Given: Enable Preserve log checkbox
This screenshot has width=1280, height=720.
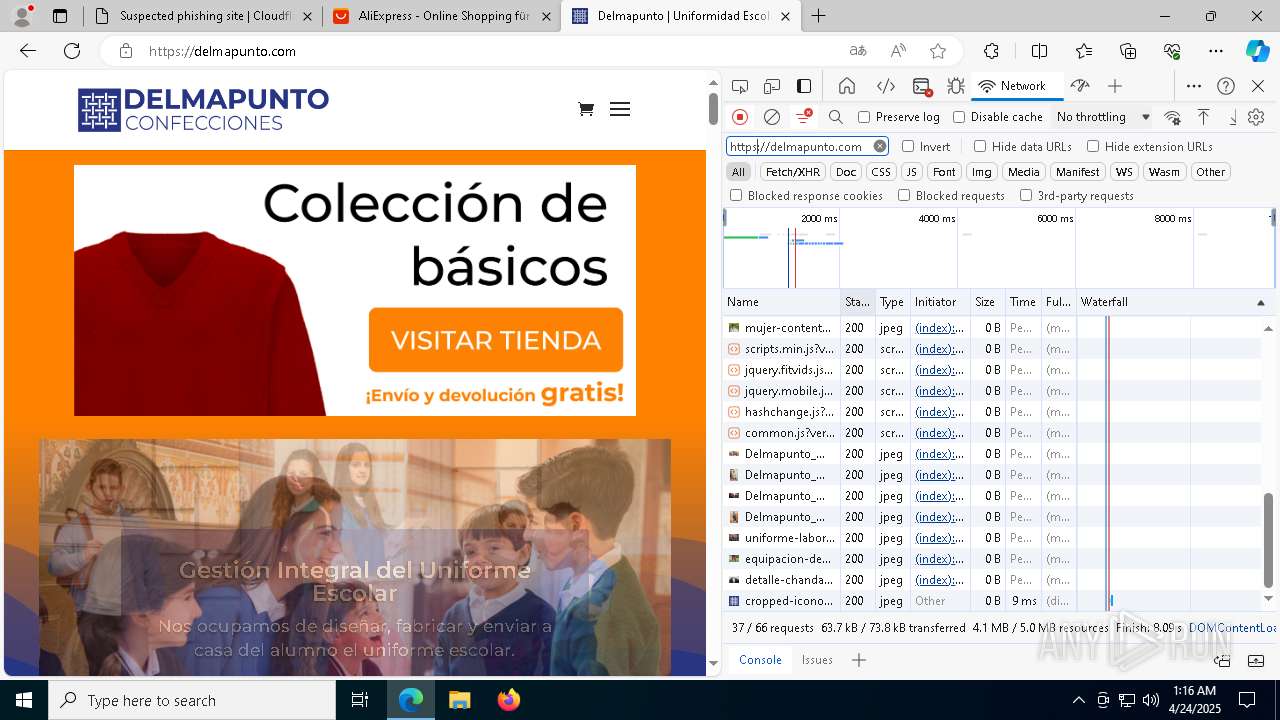Looking at the screenshot, I should [864, 117].
